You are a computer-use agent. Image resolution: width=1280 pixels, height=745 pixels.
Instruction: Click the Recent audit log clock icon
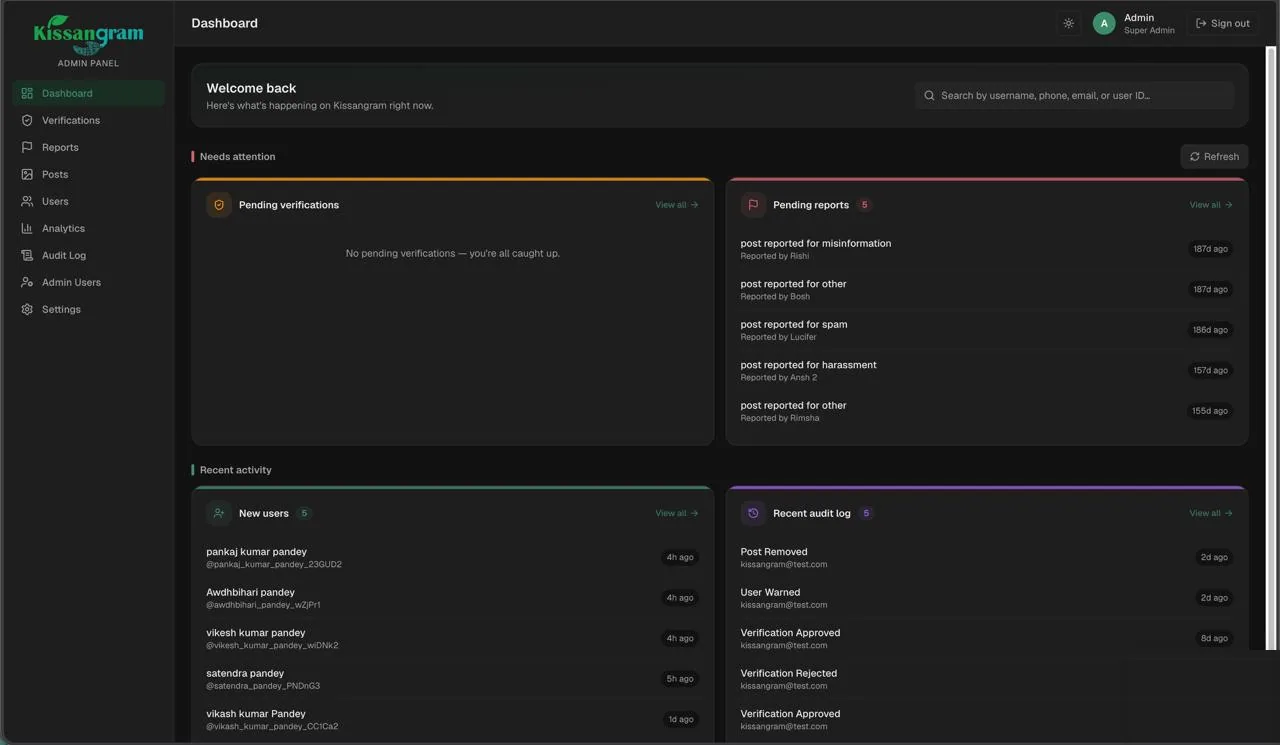pos(753,513)
